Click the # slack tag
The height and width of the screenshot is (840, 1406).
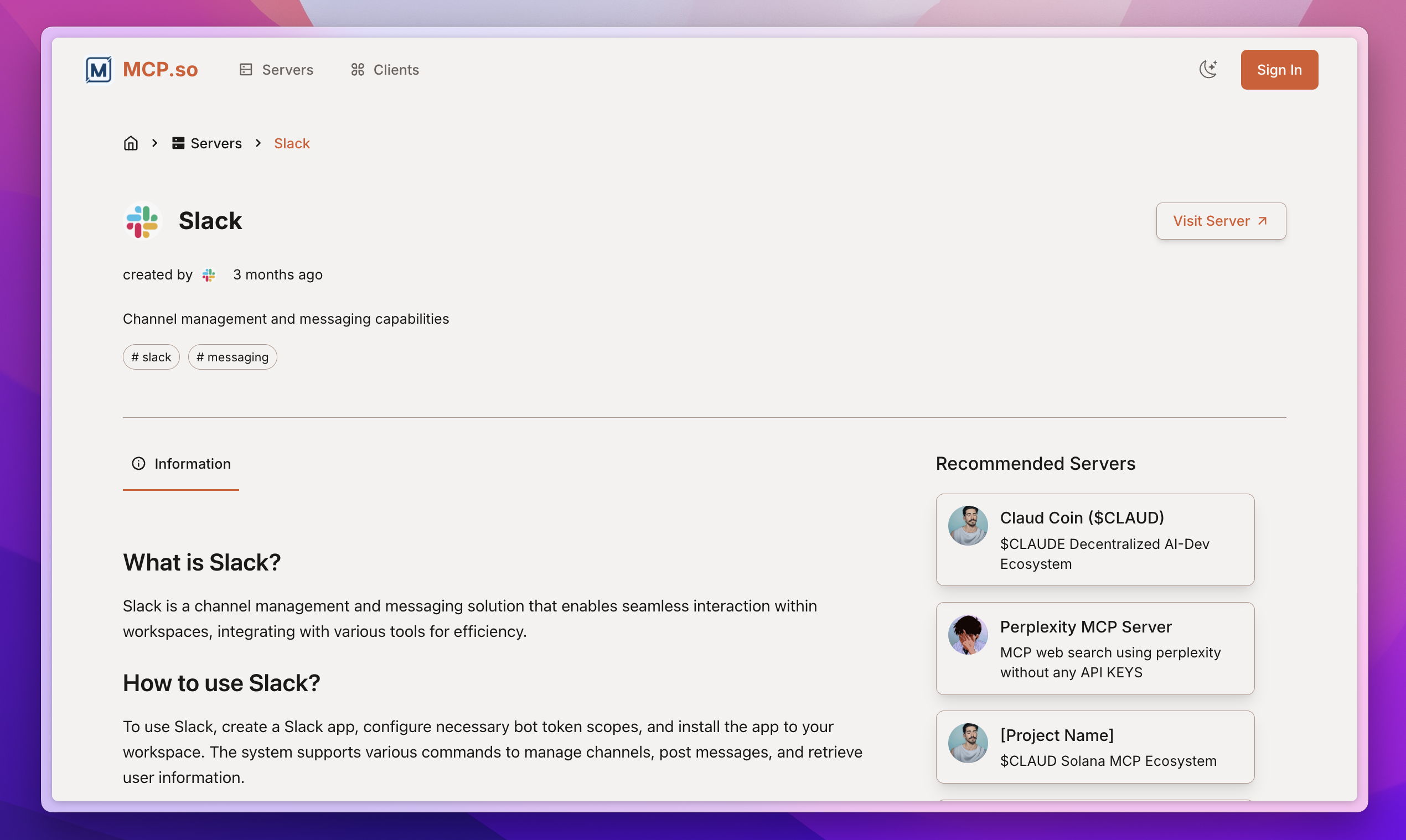(151, 357)
